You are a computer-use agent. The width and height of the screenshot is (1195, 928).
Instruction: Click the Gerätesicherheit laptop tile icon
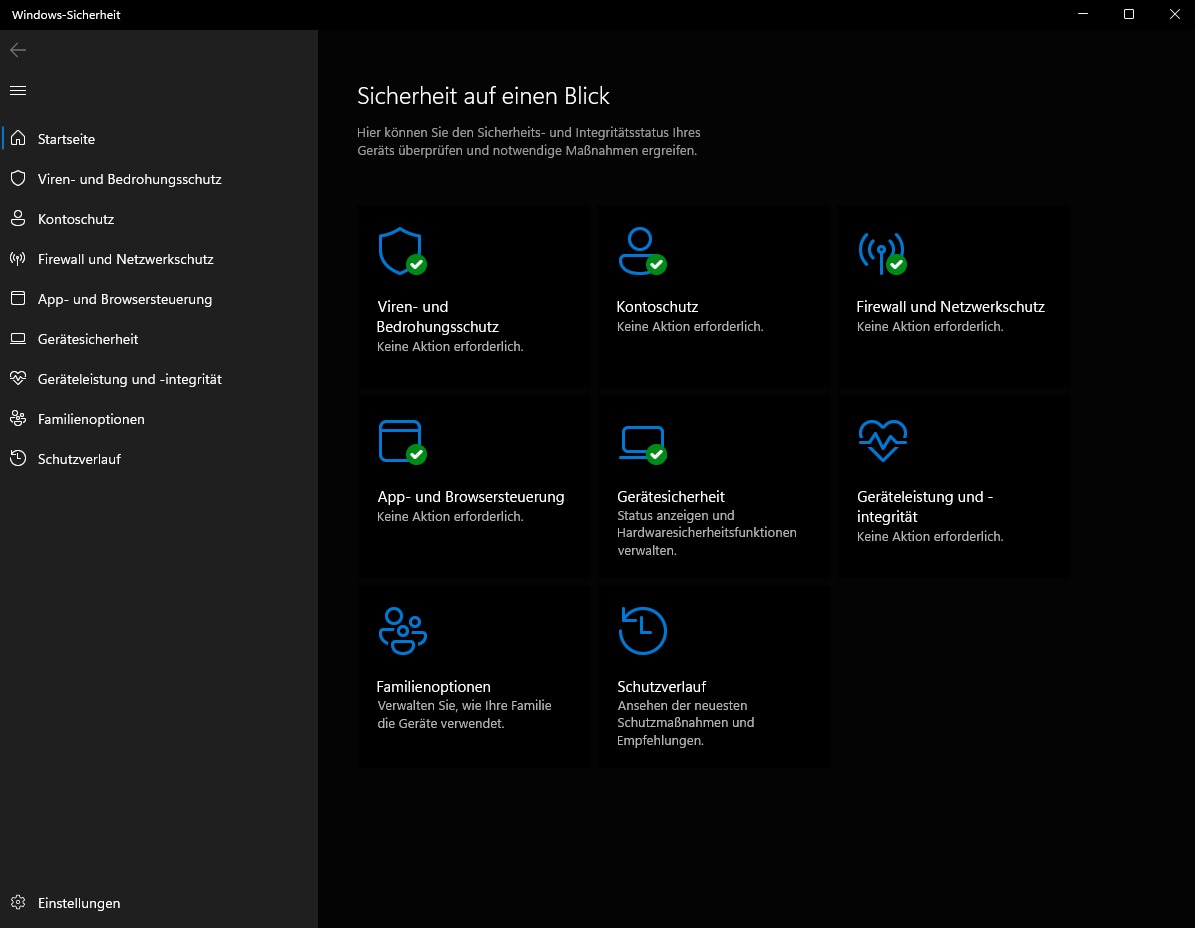pyautogui.click(x=640, y=441)
